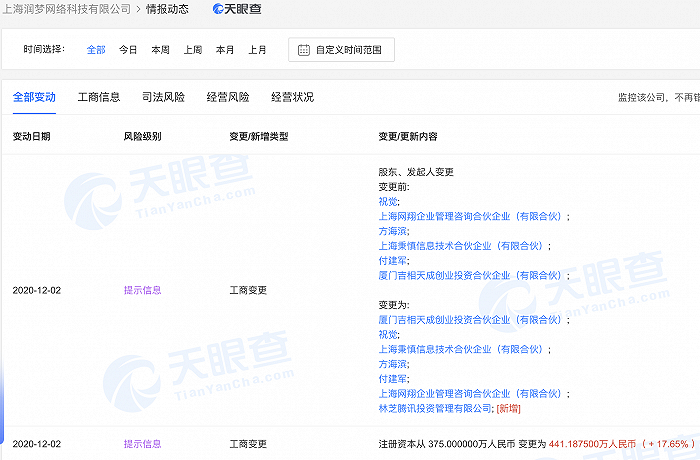
Task: Click the 天眼查 logo in header
Action: 237,9
